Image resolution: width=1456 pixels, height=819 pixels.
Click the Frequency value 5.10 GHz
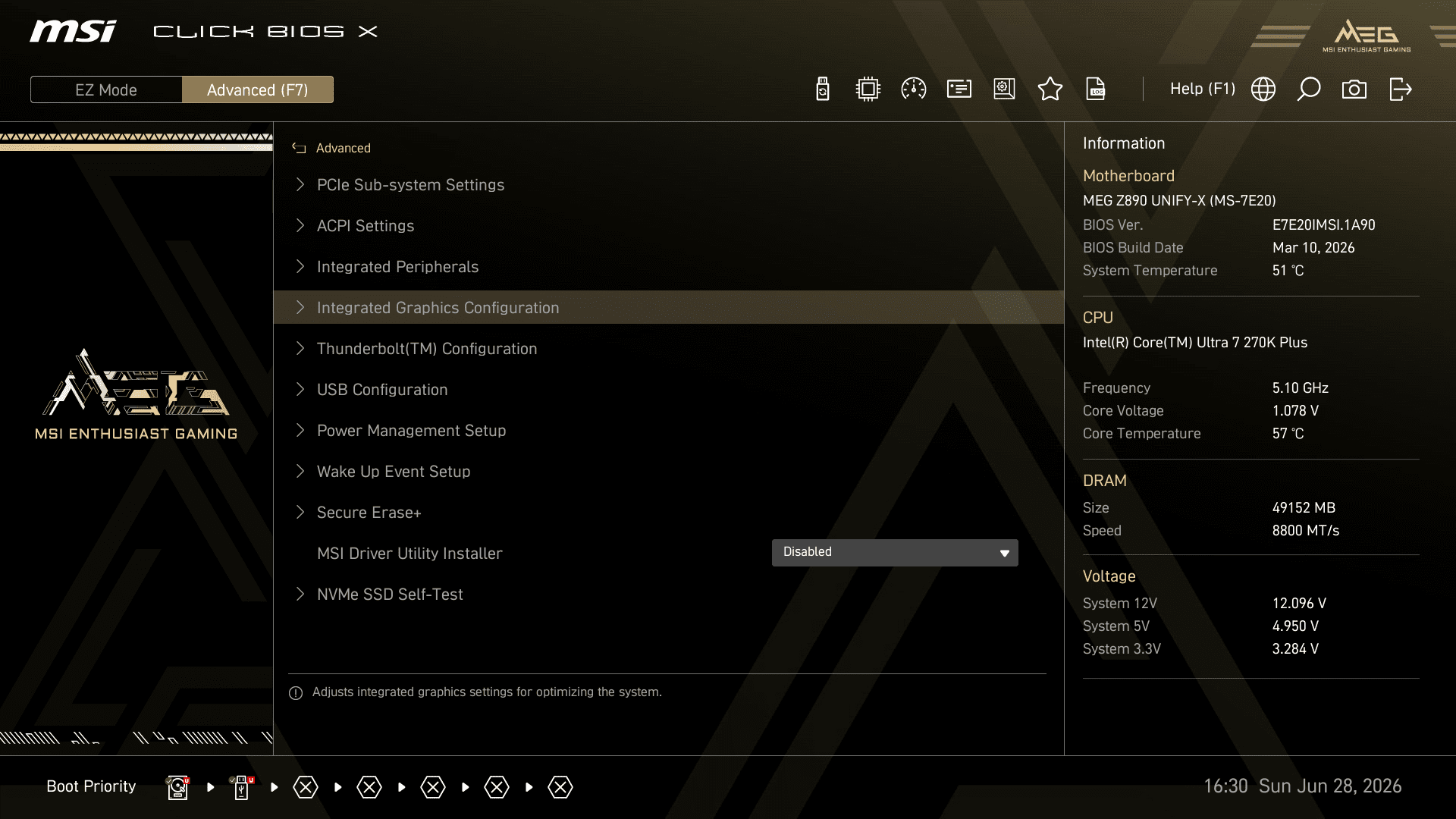1301,388
